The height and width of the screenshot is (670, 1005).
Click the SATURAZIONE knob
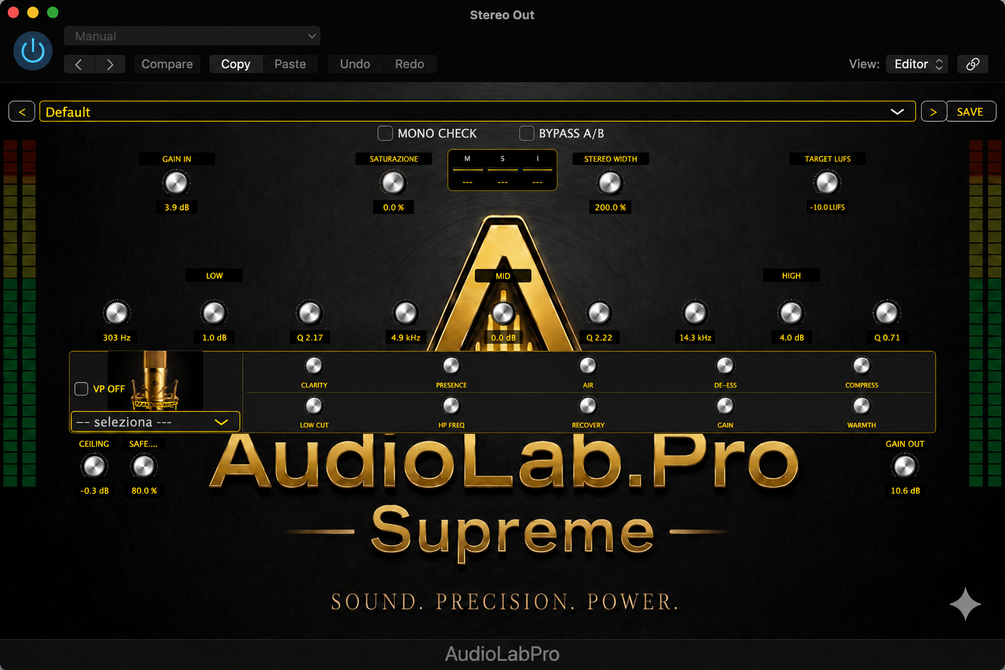(x=393, y=183)
